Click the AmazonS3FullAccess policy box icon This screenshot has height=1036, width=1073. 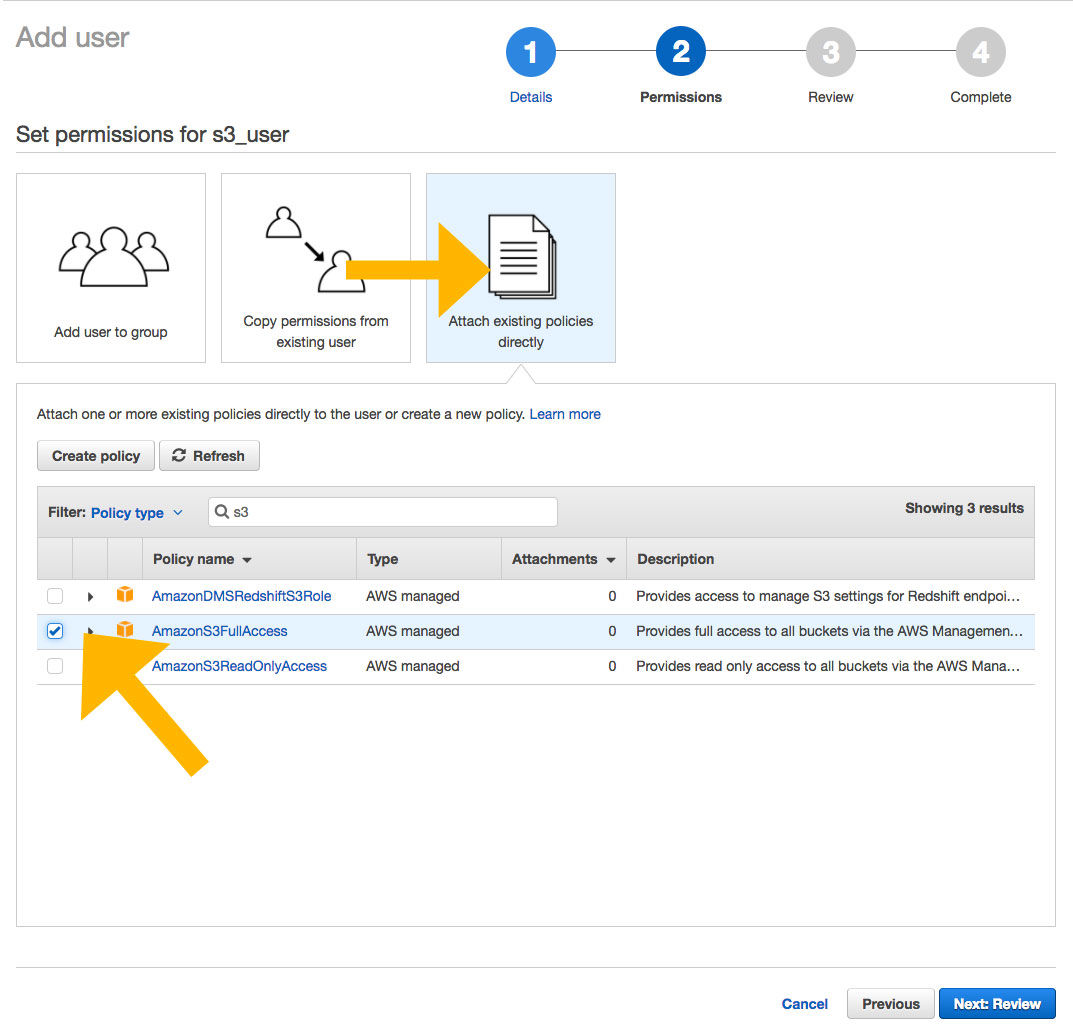coord(125,629)
